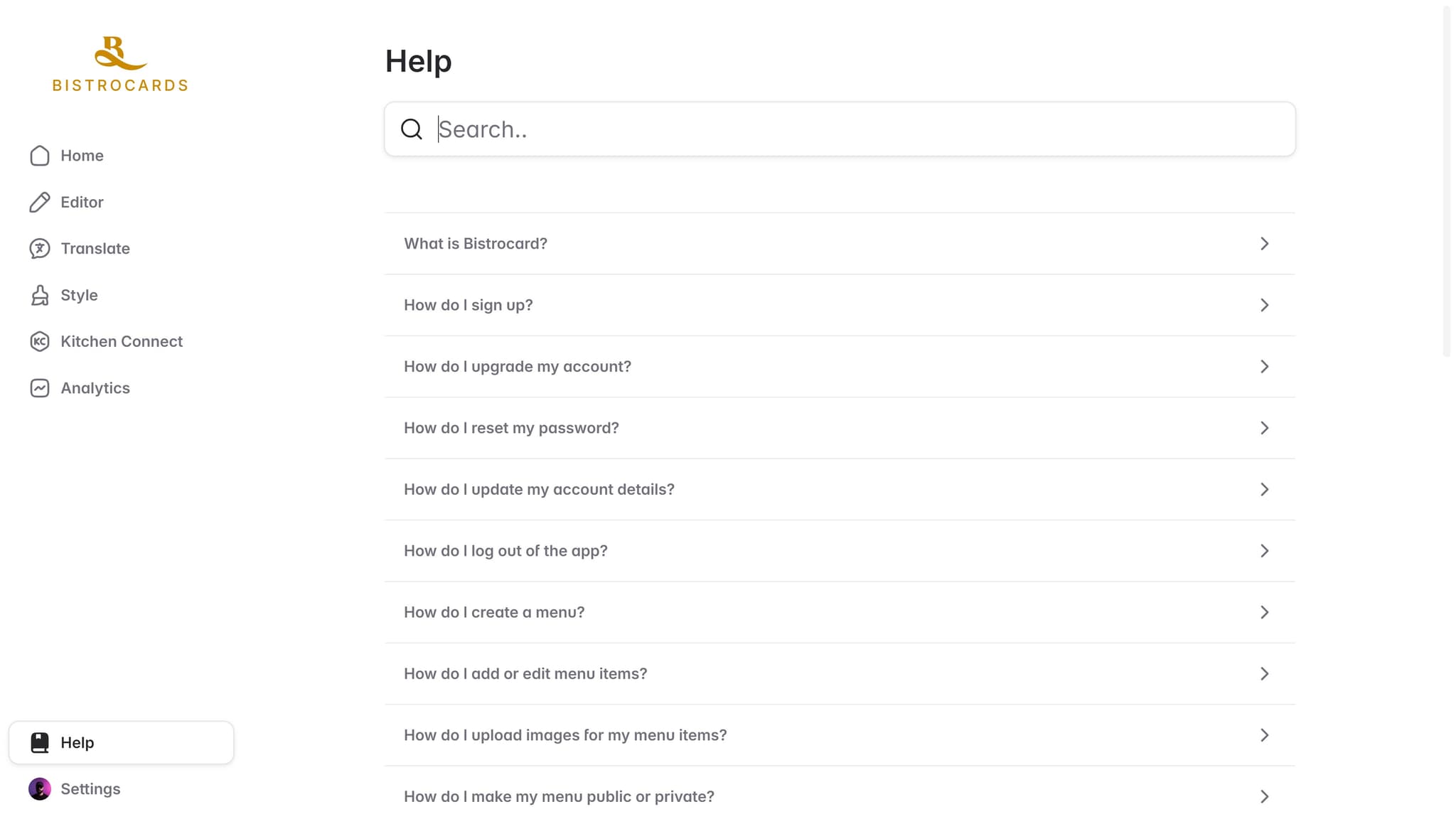The width and height of the screenshot is (1456, 819).
Task: Expand the "How do I reset my password?" chevron
Action: point(1264,428)
